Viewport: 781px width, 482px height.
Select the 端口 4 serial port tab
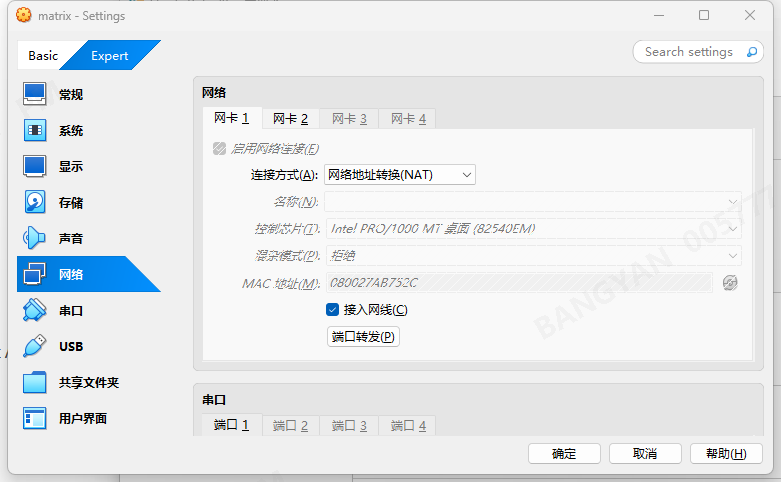coord(408,426)
